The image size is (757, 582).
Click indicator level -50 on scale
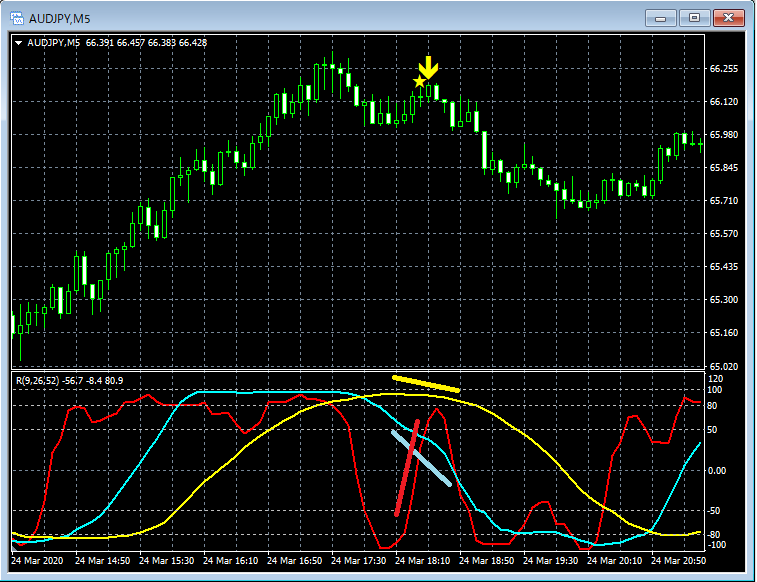(715, 511)
